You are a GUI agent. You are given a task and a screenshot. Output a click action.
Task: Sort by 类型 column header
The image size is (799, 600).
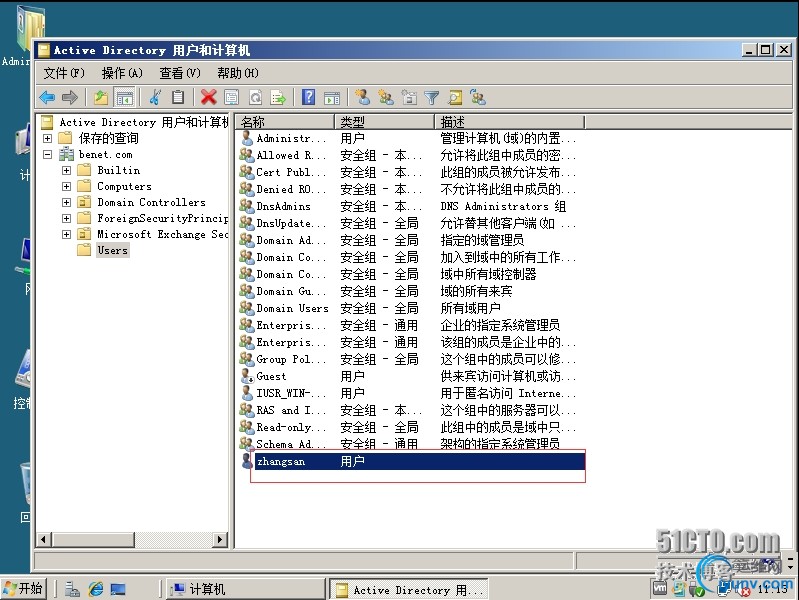[x=385, y=122]
